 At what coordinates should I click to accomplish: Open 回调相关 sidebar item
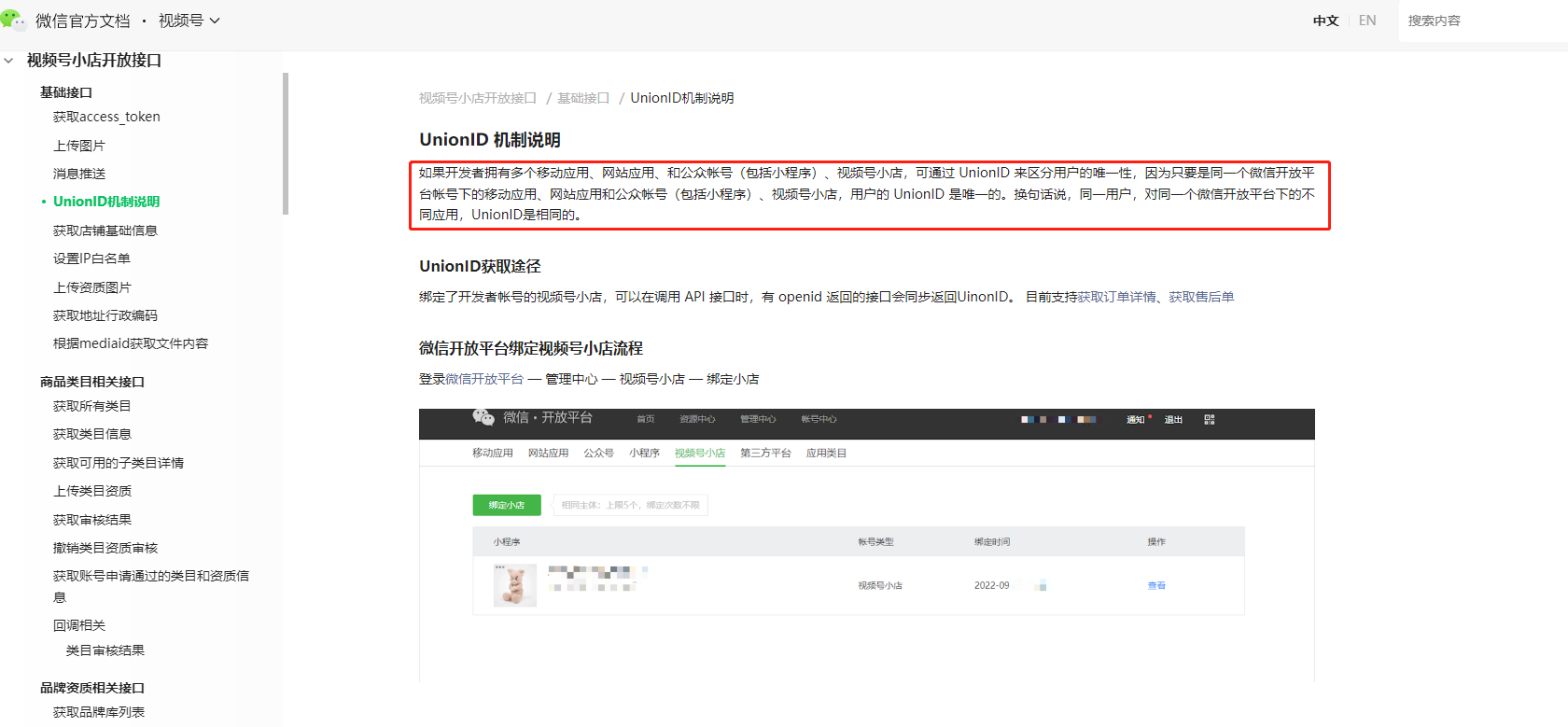[79, 625]
